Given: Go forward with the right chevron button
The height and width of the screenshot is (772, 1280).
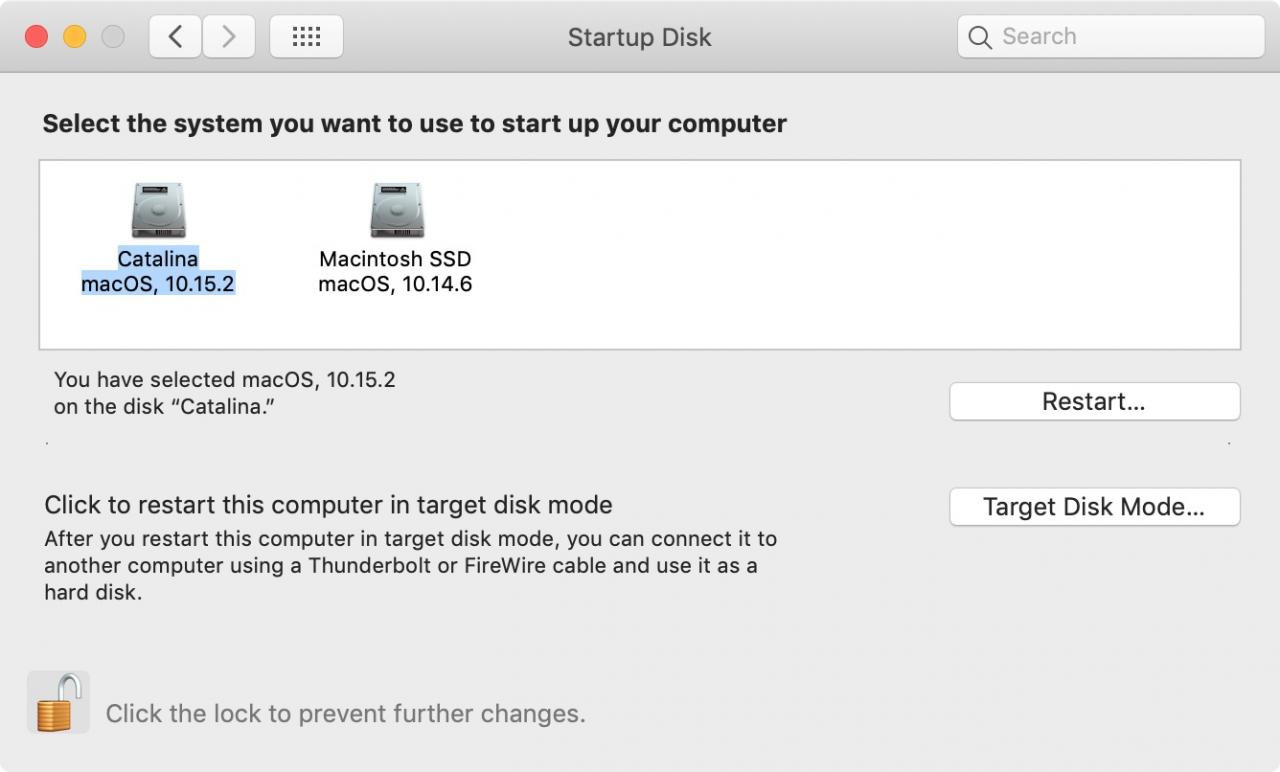Looking at the screenshot, I should coord(228,37).
